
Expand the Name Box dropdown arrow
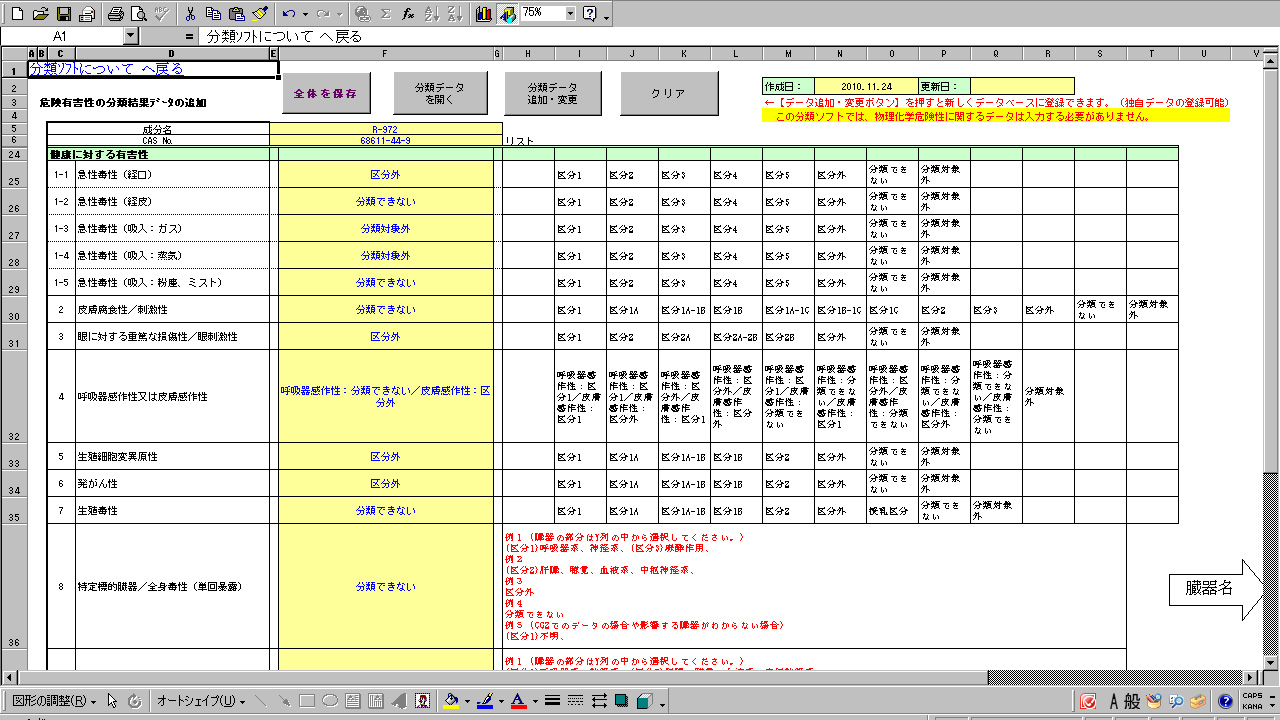coord(131,36)
